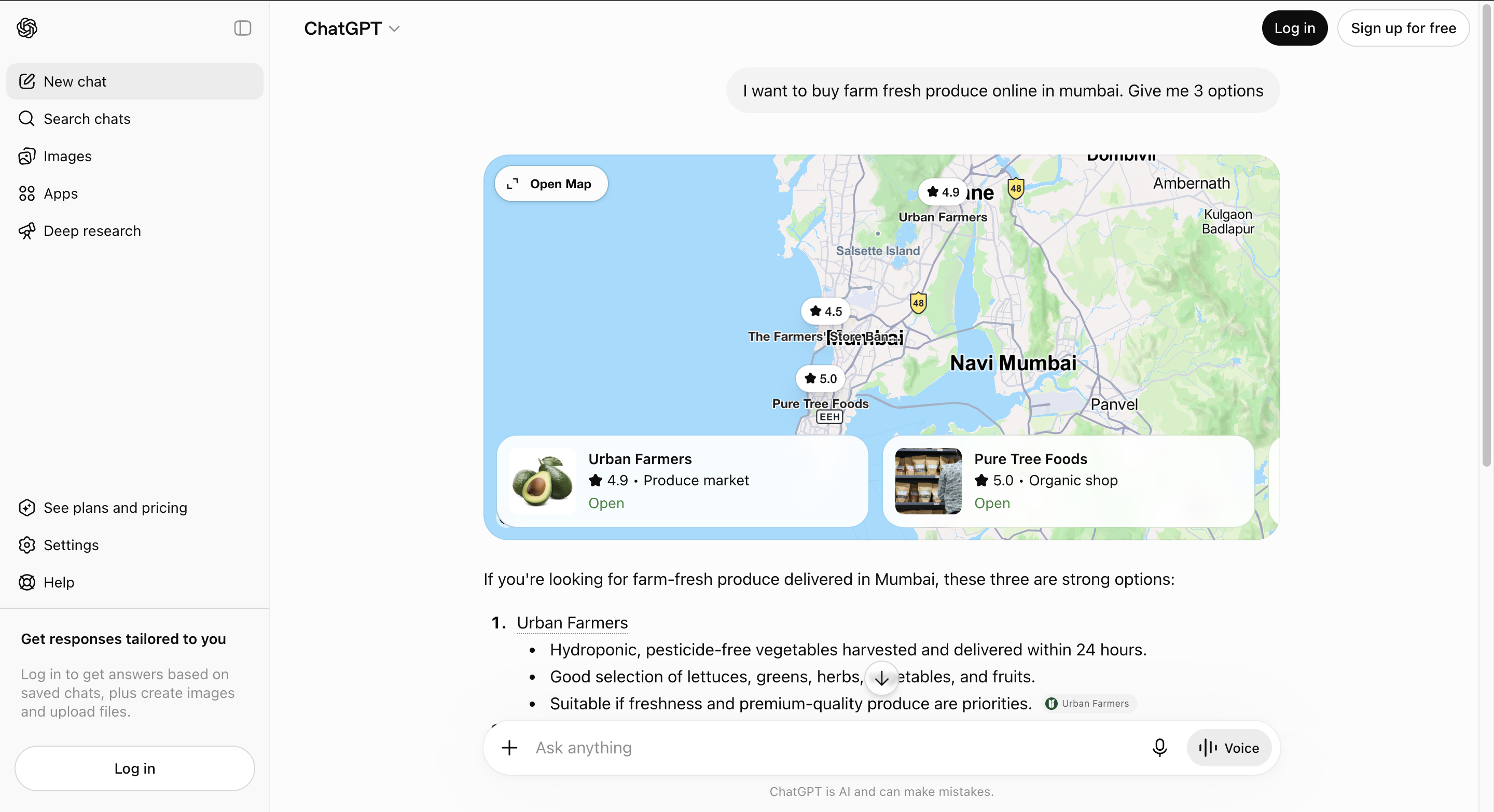Click the Urban Farmers link in the list

572,622
